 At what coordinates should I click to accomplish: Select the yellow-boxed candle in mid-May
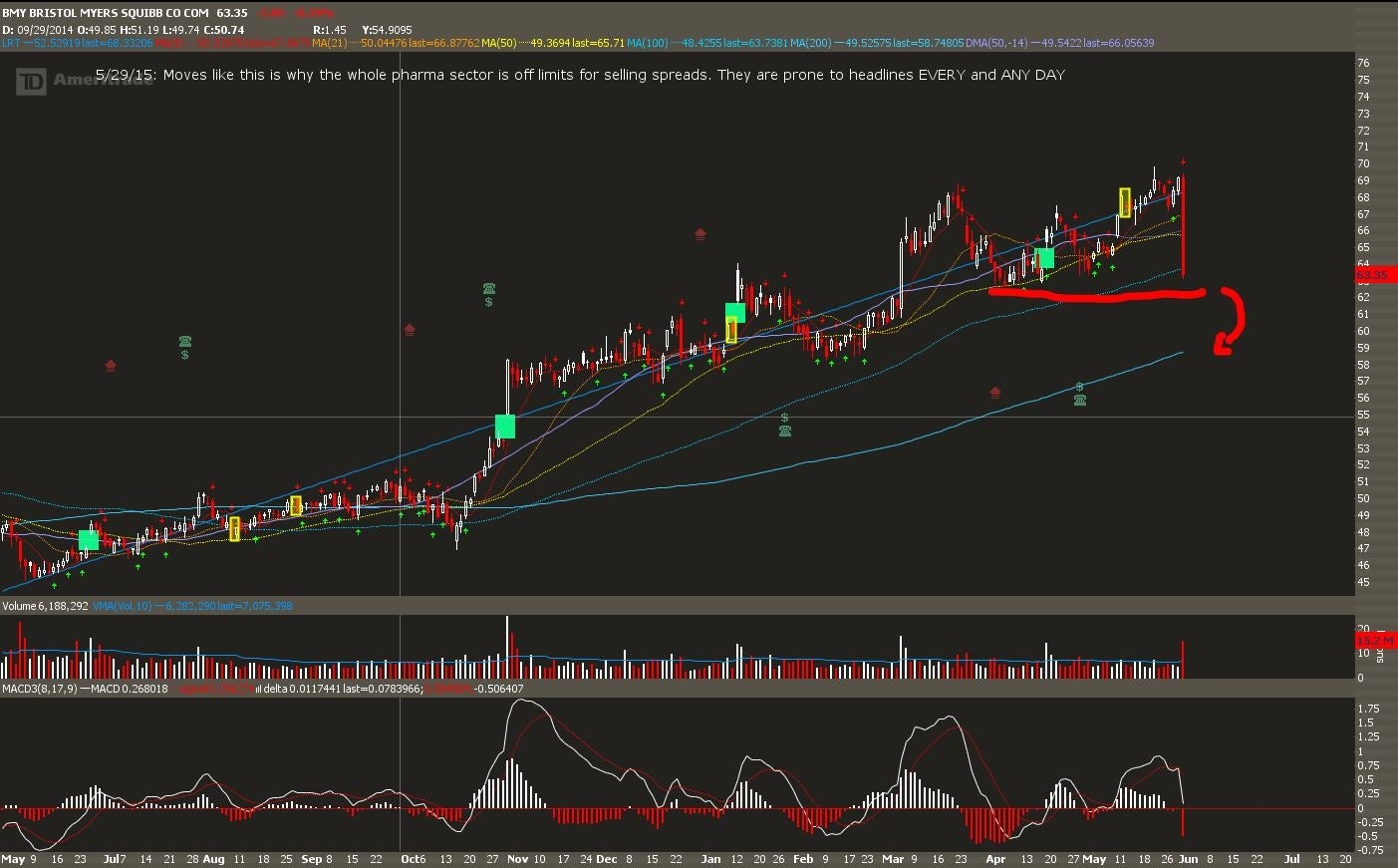(1125, 202)
